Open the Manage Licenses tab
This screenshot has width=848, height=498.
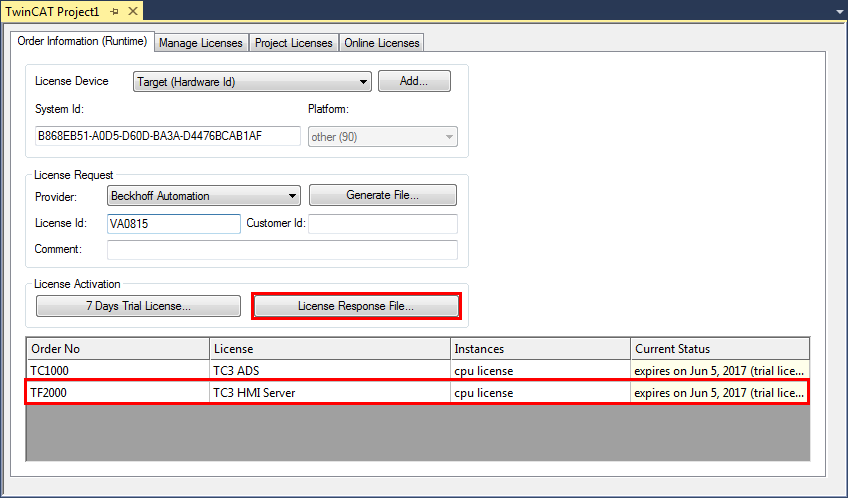pyautogui.click(x=201, y=43)
